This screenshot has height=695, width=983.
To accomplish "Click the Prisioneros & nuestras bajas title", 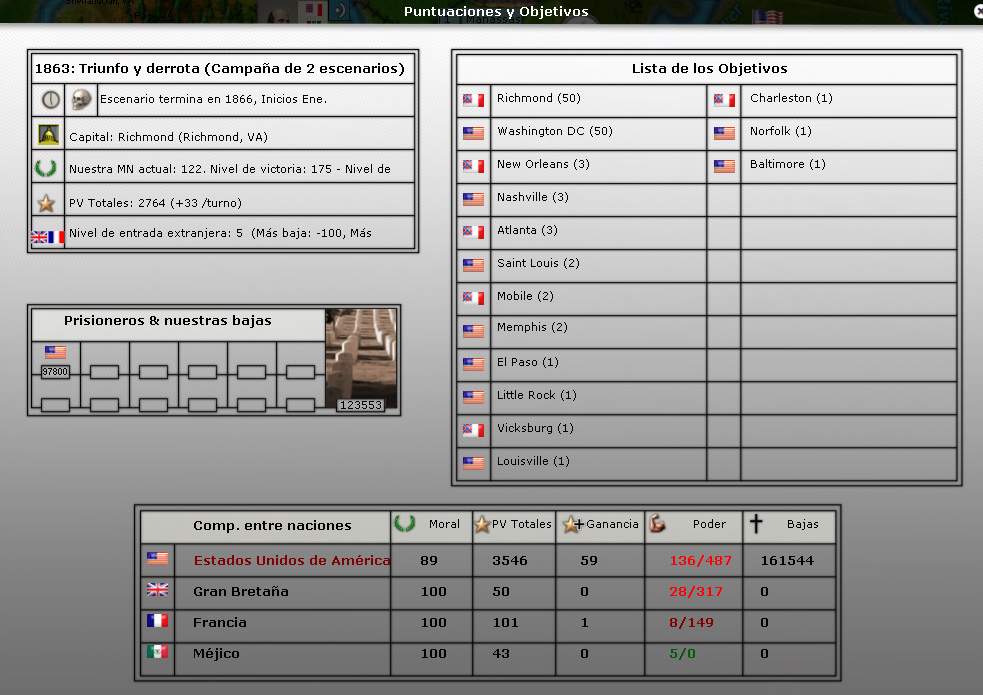I will (x=167, y=321).
